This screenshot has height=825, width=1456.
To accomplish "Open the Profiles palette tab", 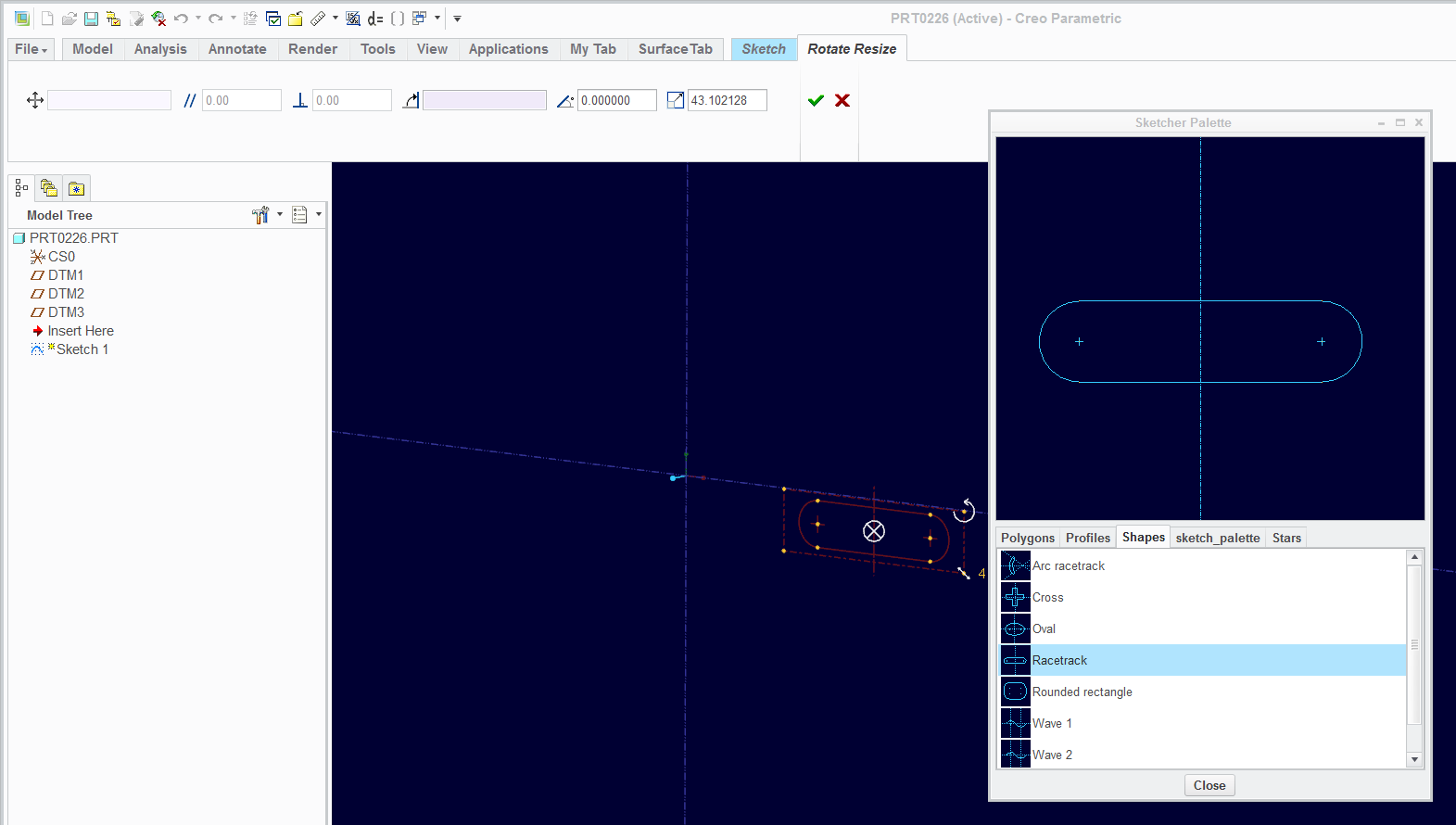I will (1088, 538).
